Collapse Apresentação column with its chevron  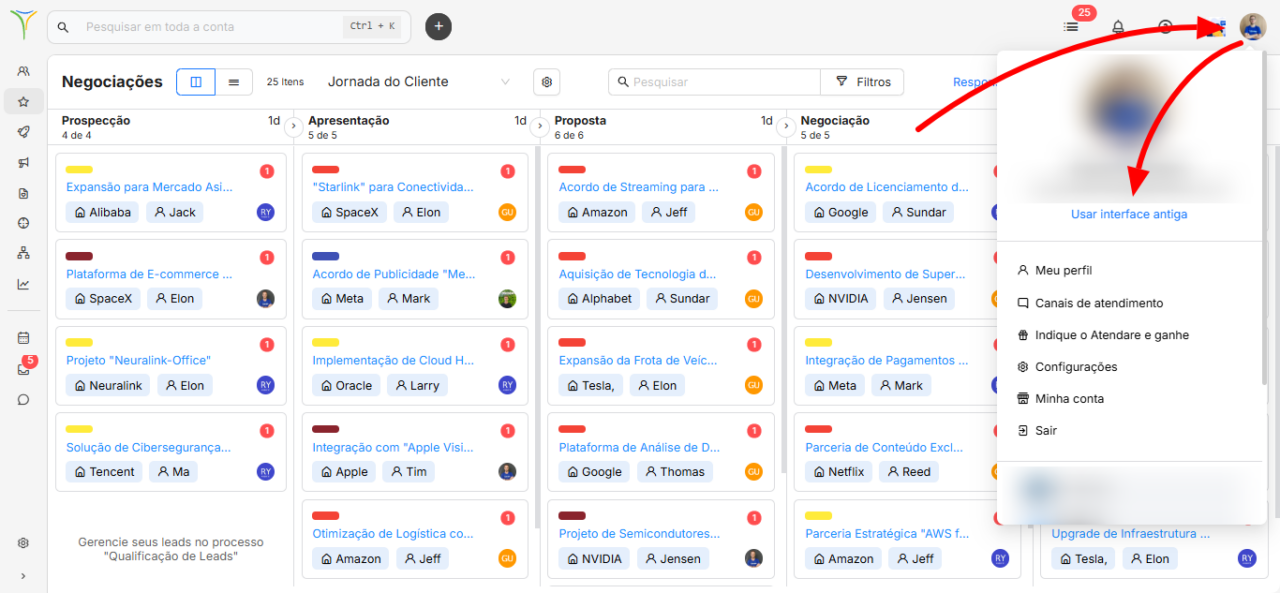pos(539,127)
